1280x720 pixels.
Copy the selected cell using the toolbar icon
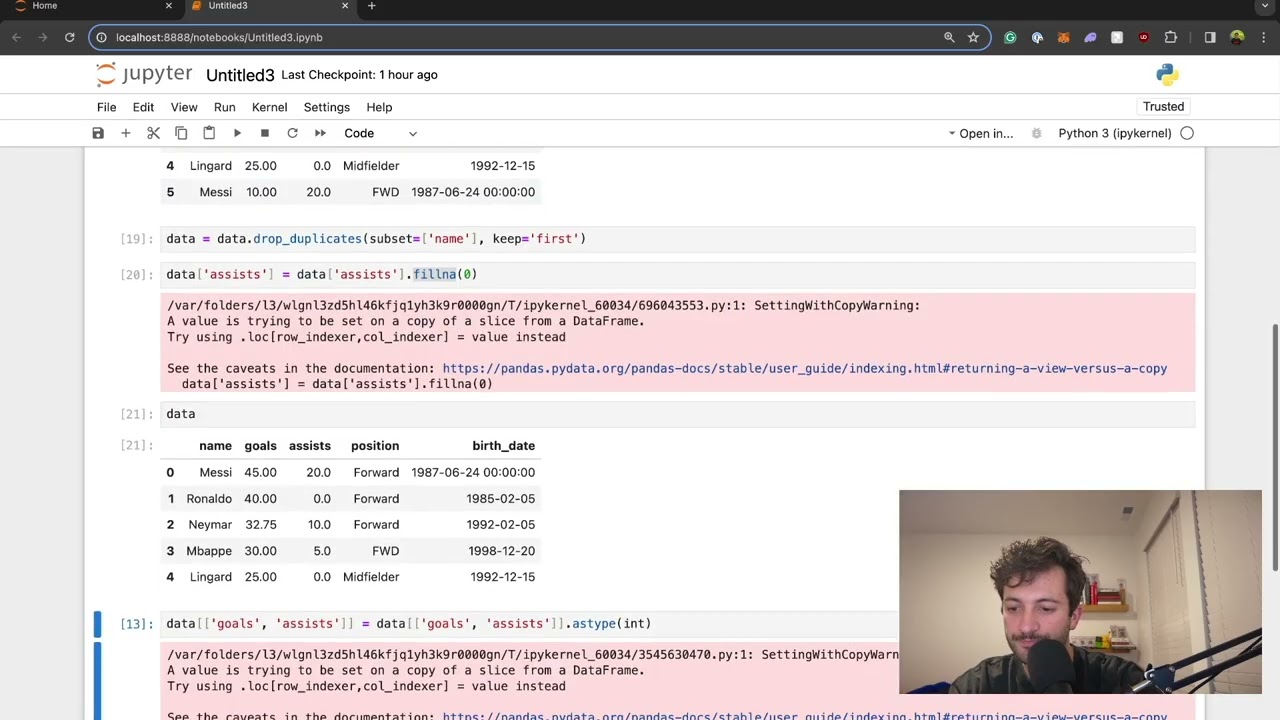181,133
